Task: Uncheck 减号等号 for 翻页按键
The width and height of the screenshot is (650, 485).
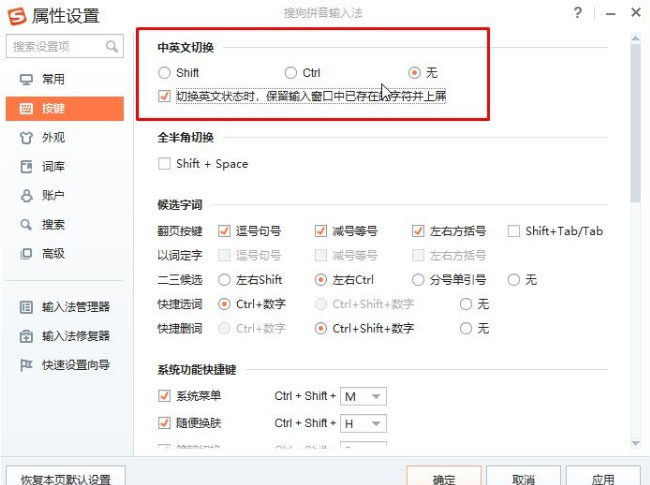Action: (321, 231)
